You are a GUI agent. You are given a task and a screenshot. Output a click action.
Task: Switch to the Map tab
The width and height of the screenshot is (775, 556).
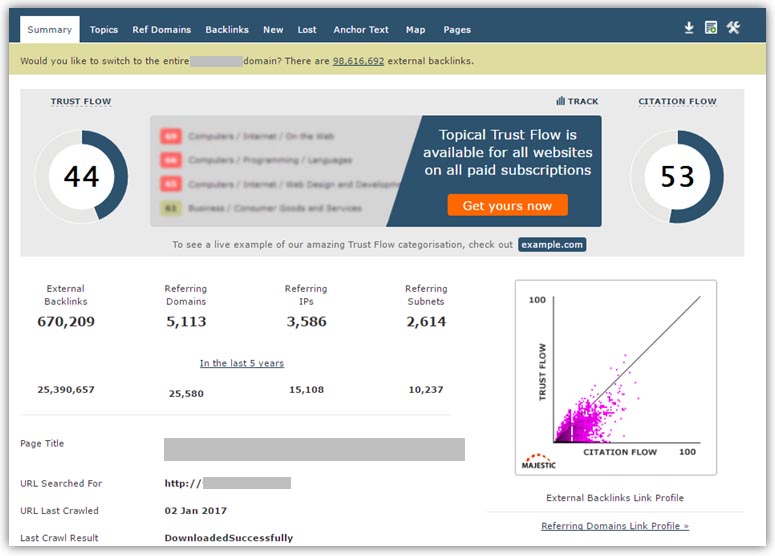(x=415, y=30)
